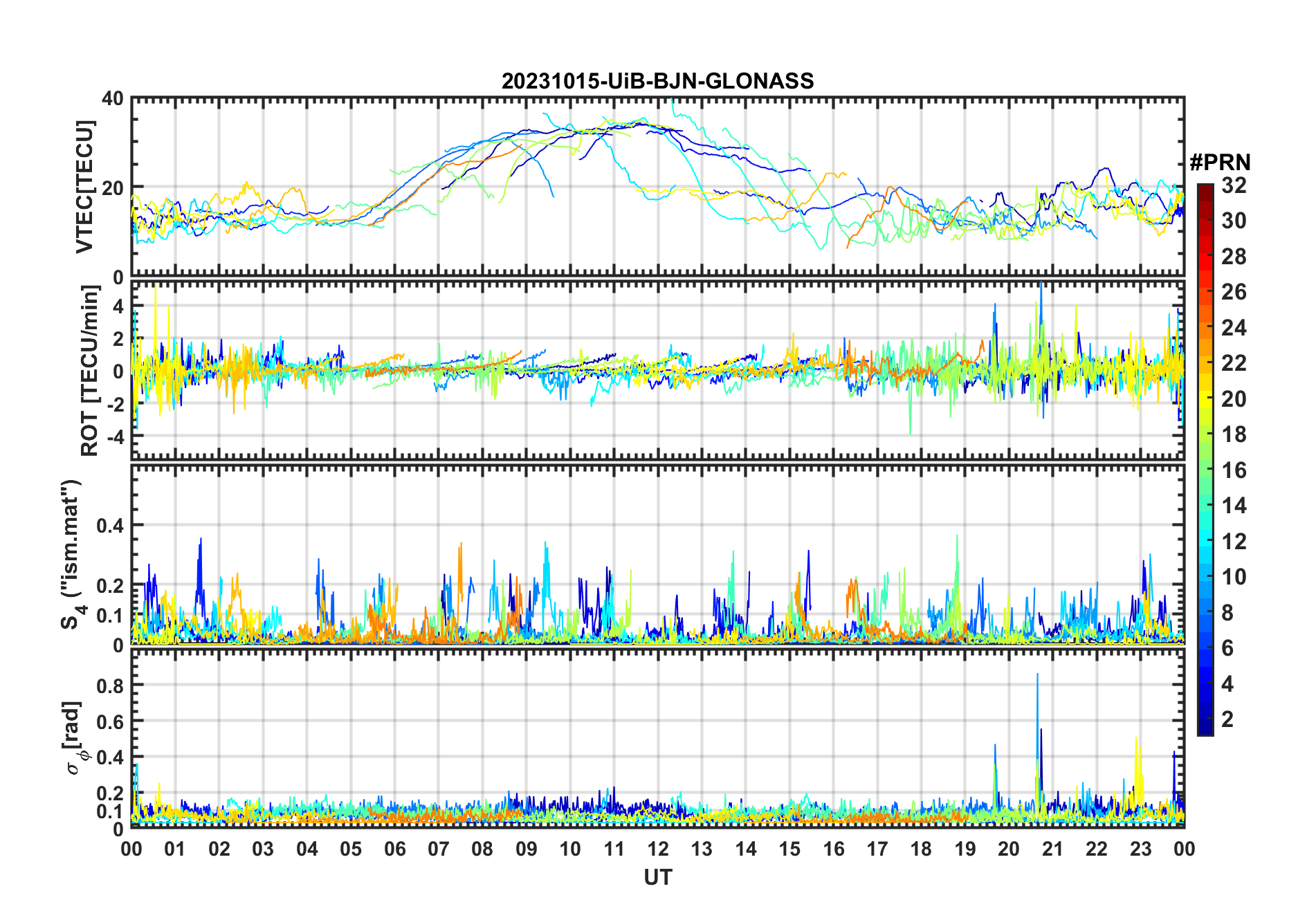
Task: Click hour 09 on the UT axis
Action: pyautogui.click(x=527, y=849)
